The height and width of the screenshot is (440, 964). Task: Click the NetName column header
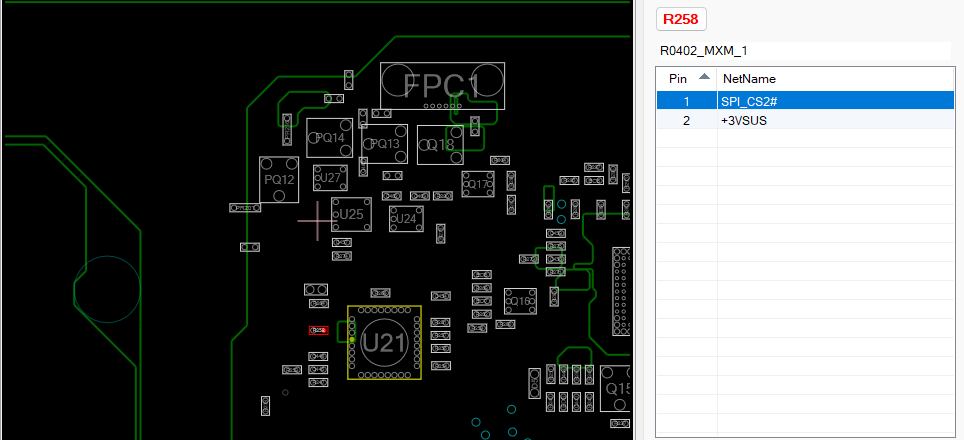(836, 79)
